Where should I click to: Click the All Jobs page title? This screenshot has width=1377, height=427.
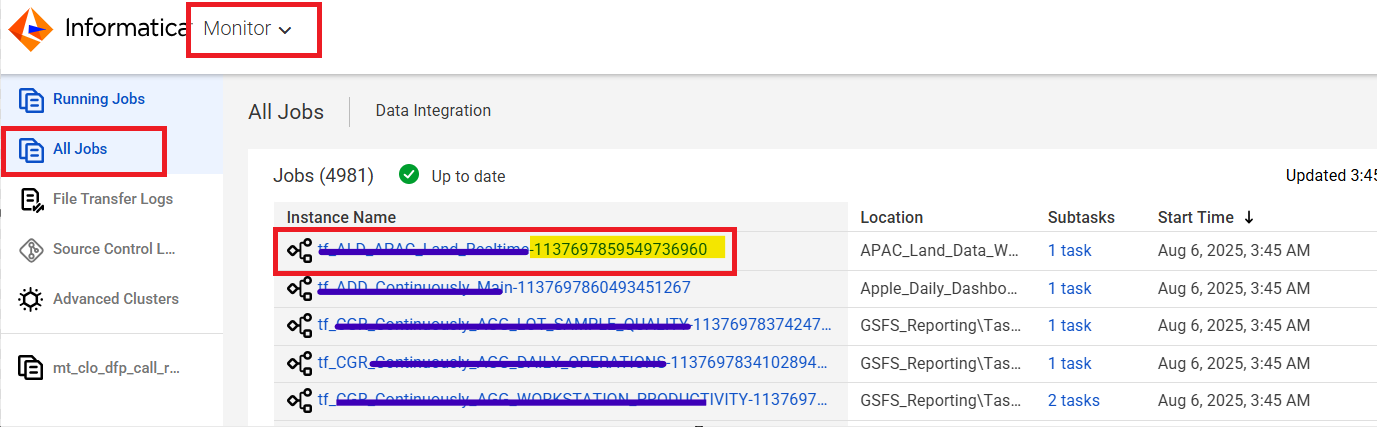pyautogui.click(x=286, y=111)
